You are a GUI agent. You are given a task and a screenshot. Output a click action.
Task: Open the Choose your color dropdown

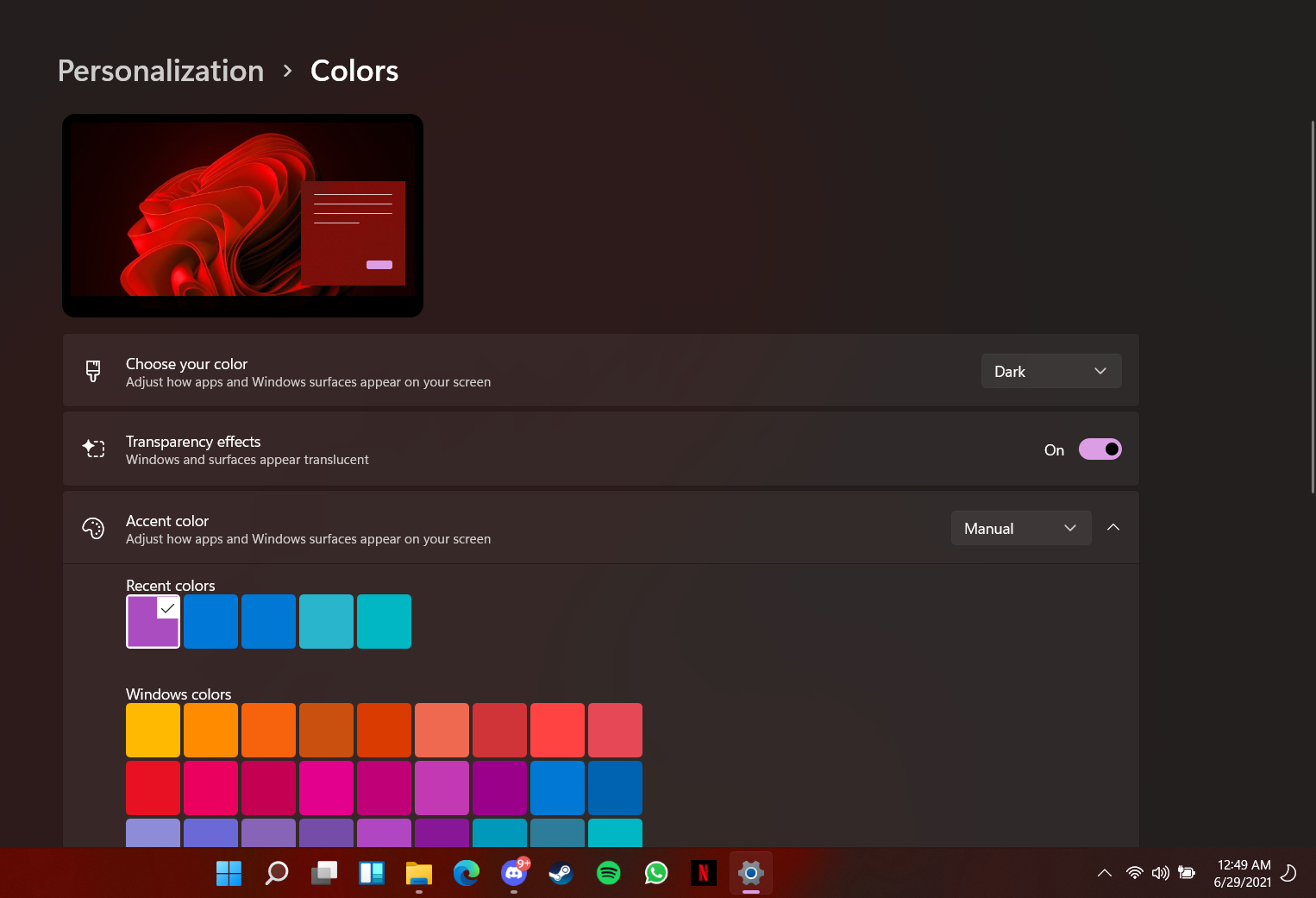(1051, 371)
